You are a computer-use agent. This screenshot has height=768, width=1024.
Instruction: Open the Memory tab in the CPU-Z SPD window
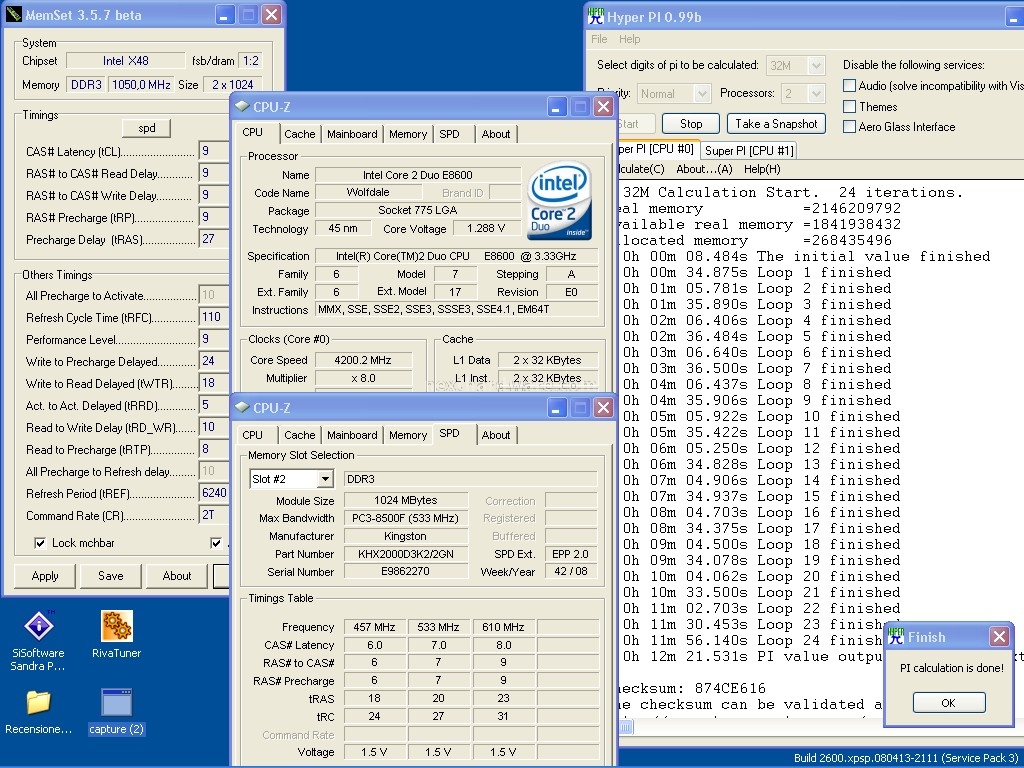(x=408, y=435)
